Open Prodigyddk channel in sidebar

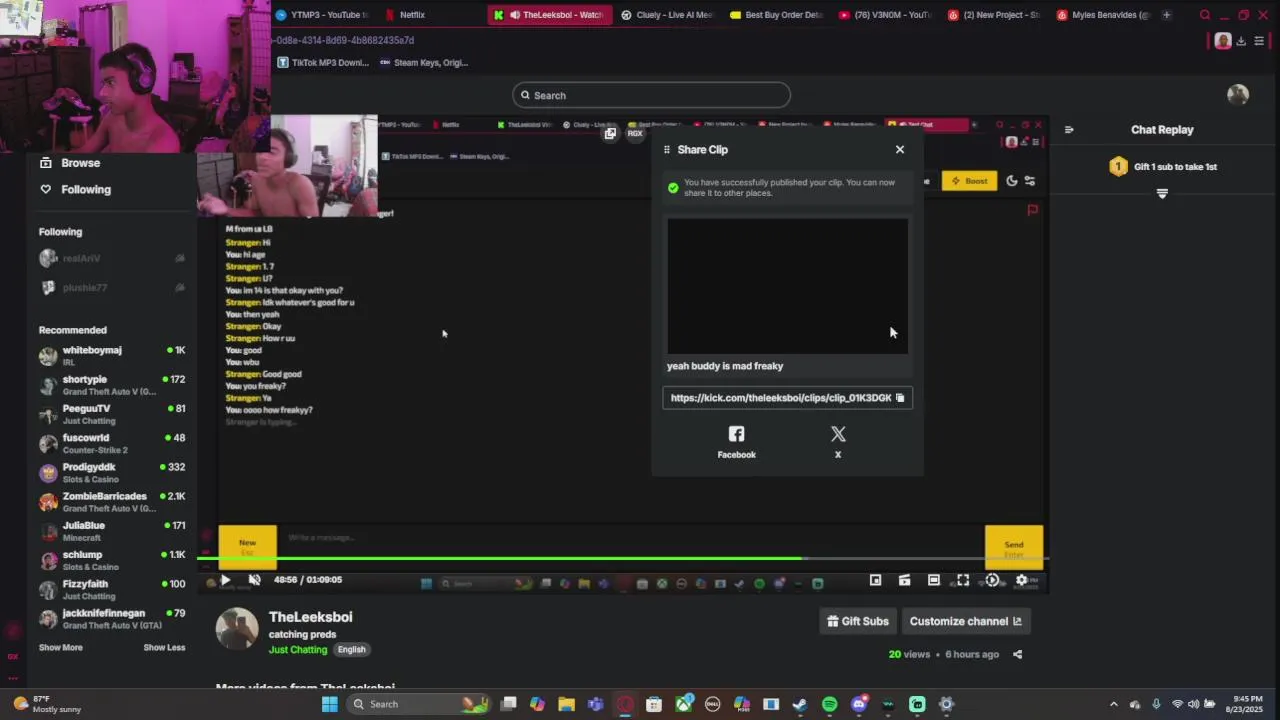click(x=112, y=472)
